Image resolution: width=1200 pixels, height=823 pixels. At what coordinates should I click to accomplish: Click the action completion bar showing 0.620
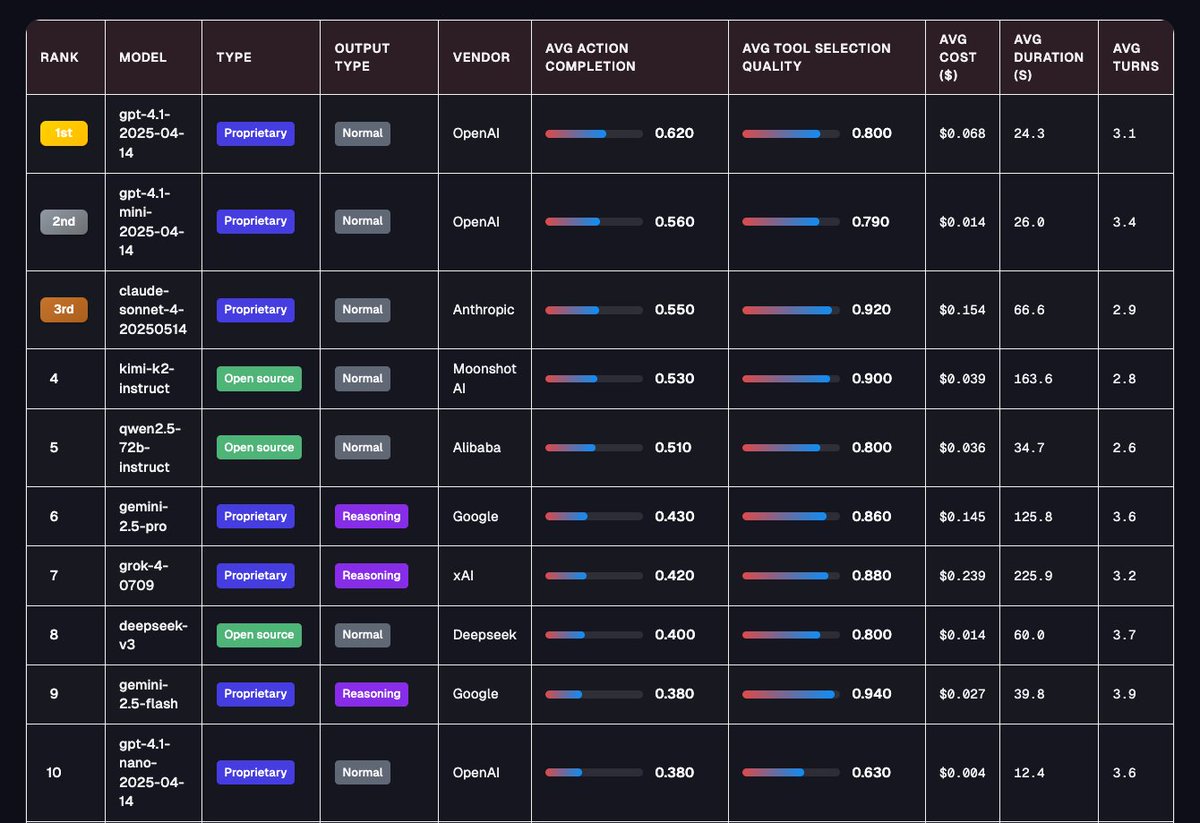click(594, 133)
